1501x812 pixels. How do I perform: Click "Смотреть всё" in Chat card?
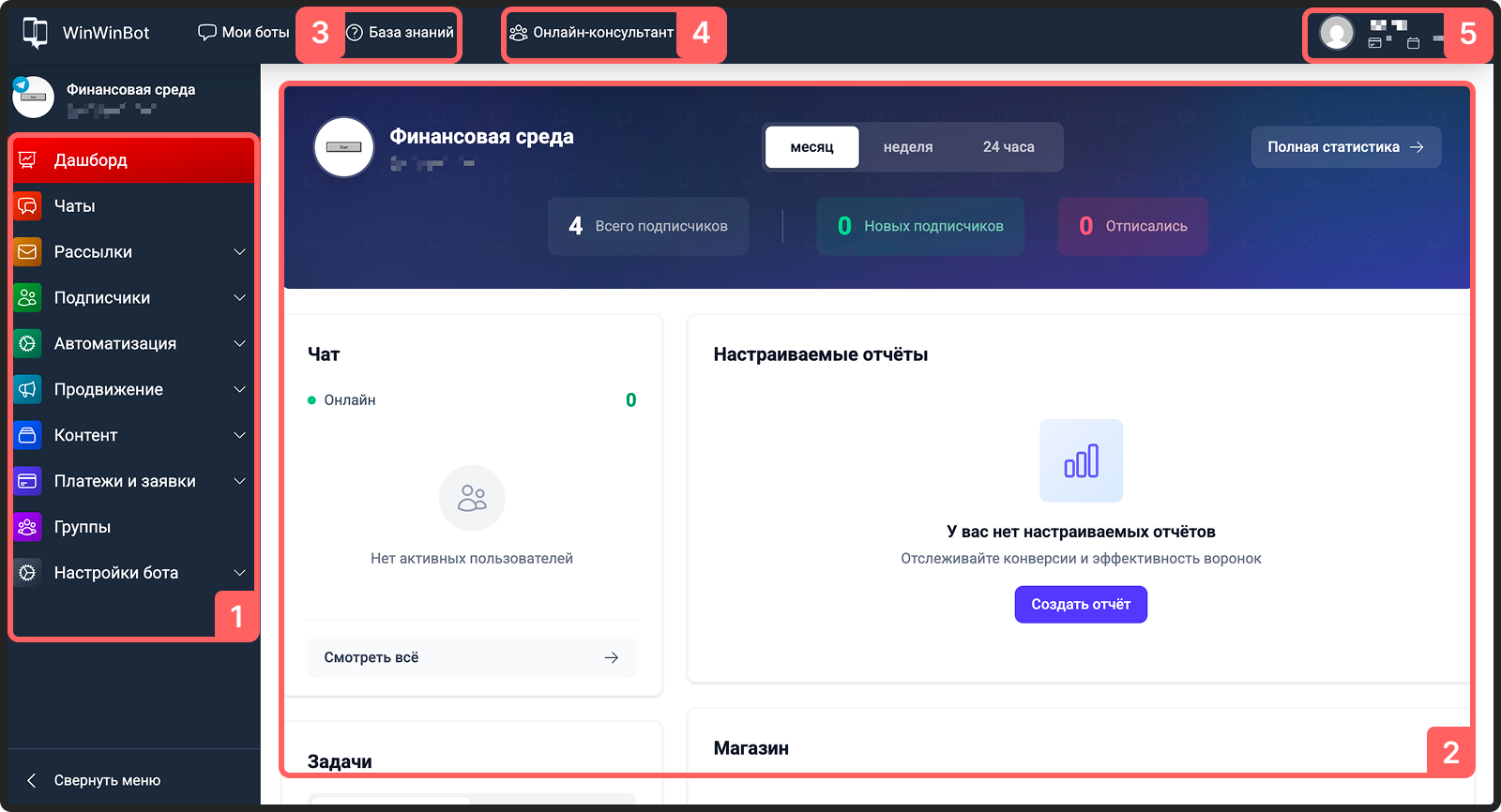[x=471, y=657]
